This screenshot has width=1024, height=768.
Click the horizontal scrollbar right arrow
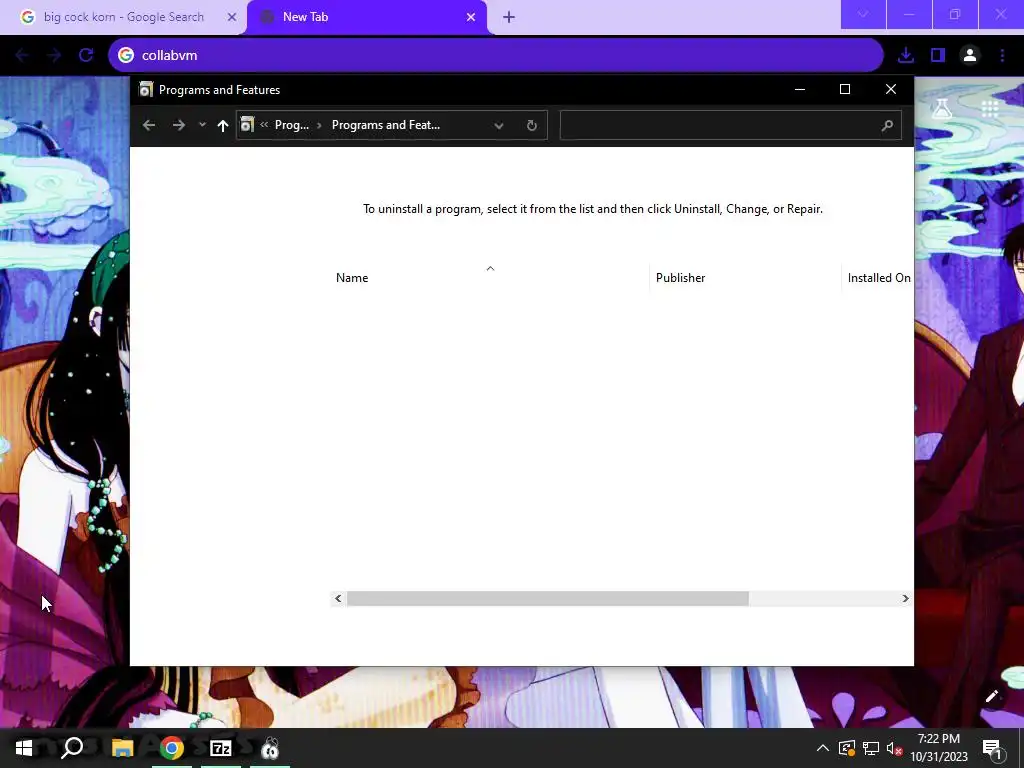tap(905, 598)
